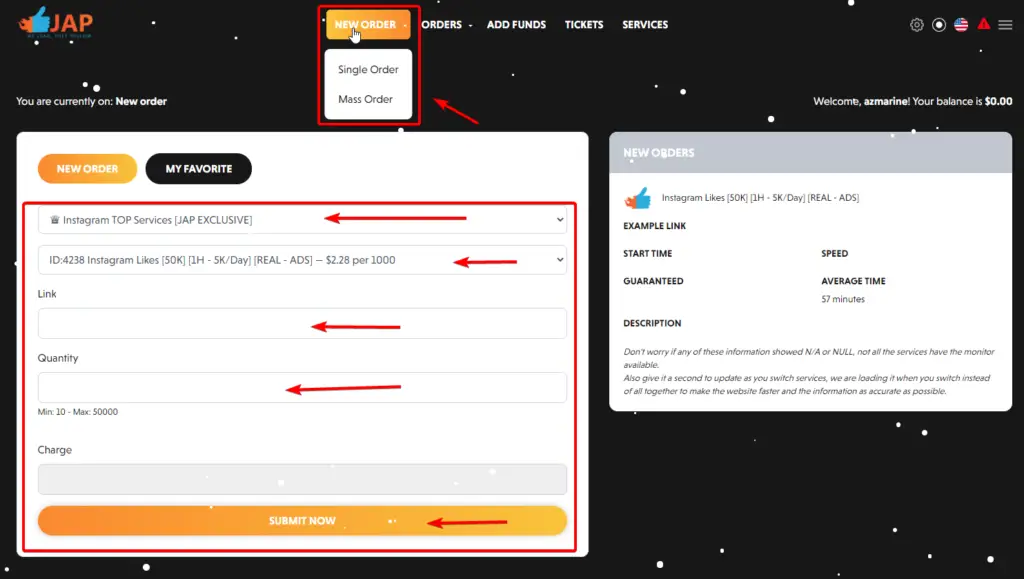This screenshot has height=579, width=1024.
Task: Open the NEW ORDER navigation menu
Action: click(x=368, y=25)
